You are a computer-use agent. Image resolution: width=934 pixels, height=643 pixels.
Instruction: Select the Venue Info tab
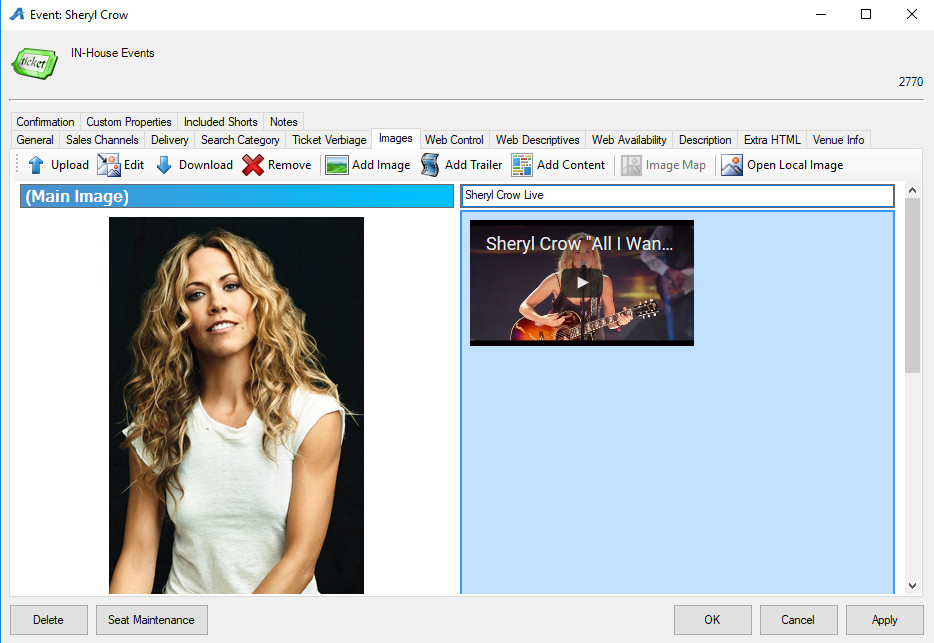coord(838,139)
